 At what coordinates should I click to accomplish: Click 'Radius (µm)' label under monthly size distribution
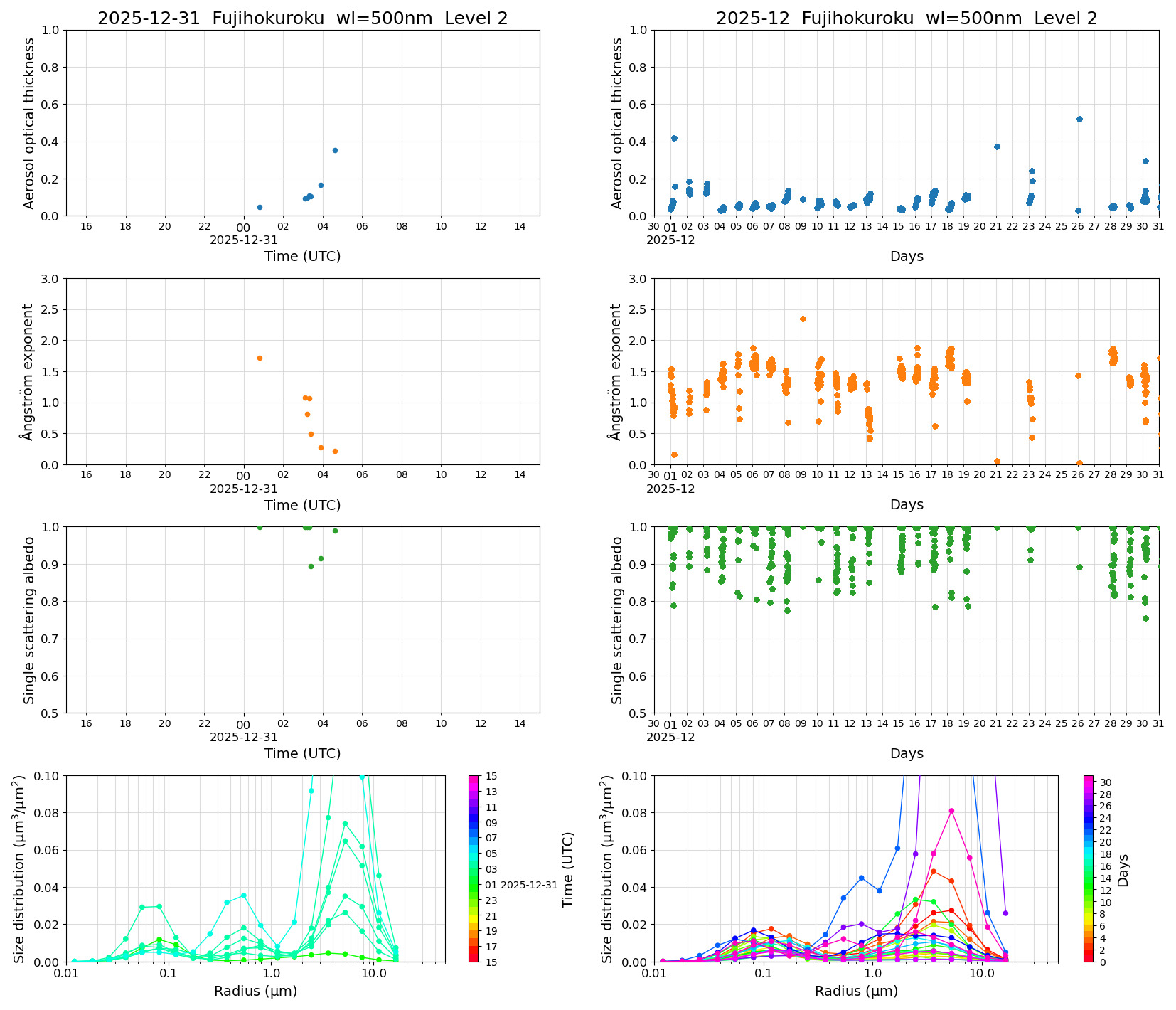[x=856, y=991]
